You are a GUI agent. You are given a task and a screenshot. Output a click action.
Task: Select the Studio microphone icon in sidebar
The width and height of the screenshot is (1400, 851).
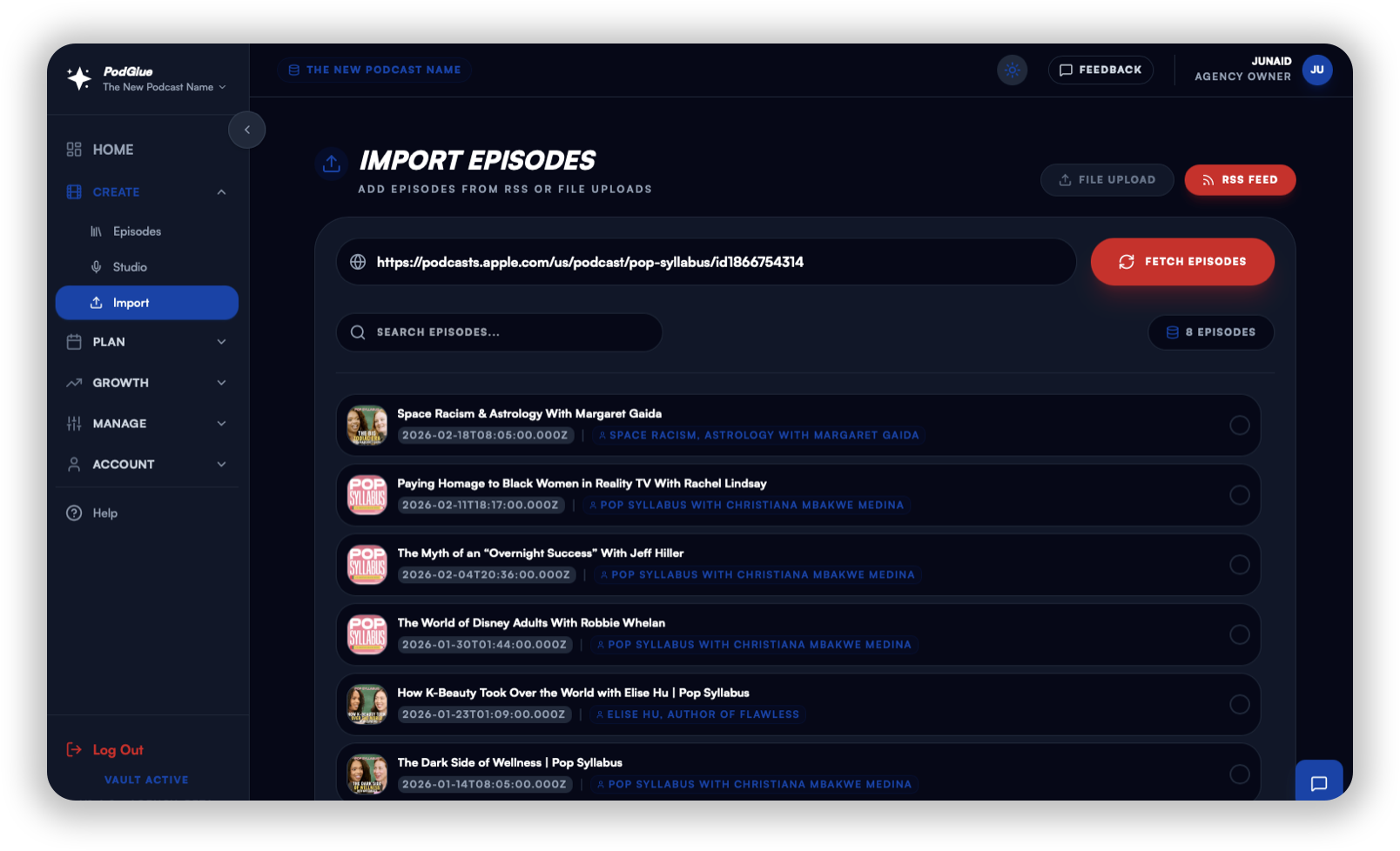pyautogui.click(x=96, y=266)
